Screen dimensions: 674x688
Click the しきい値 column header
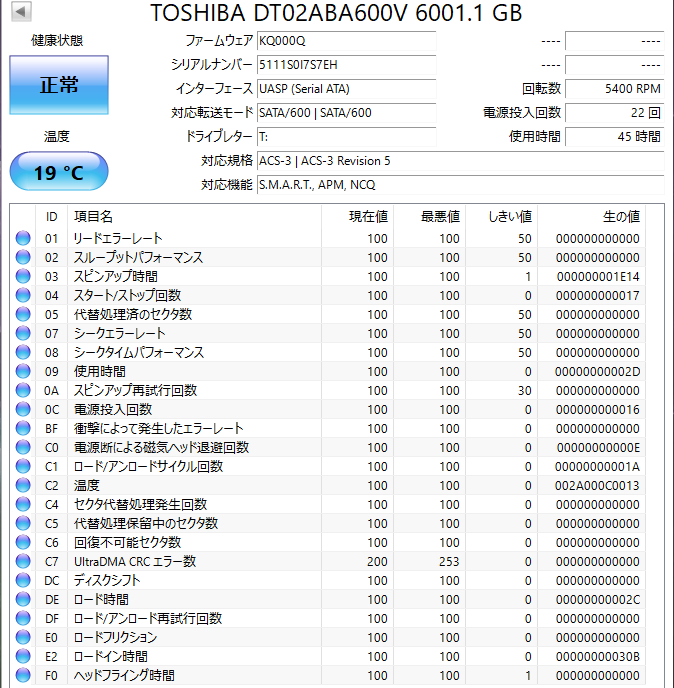[x=502, y=217]
